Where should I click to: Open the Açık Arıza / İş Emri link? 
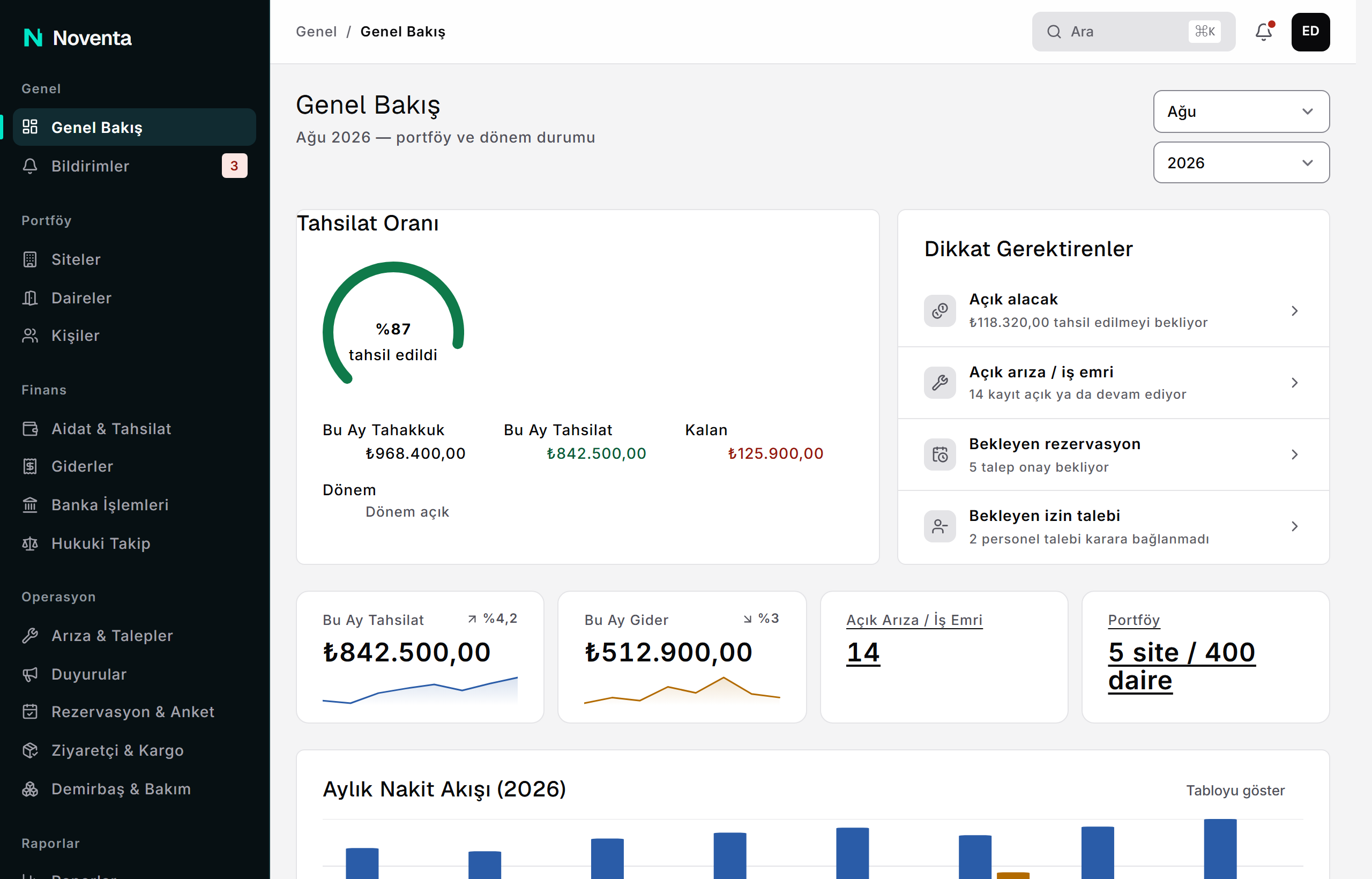pyautogui.click(x=914, y=620)
